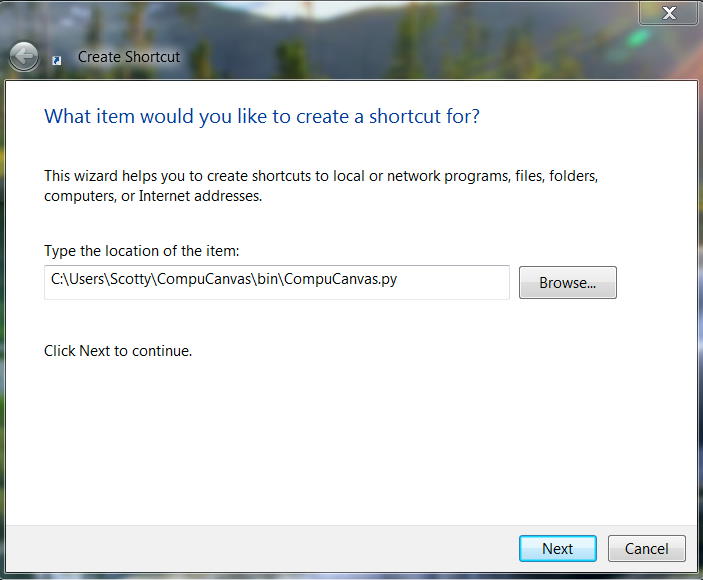Cancel the Create Shortcut wizard
This screenshot has height=580, width=703.
pyautogui.click(x=647, y=548)
